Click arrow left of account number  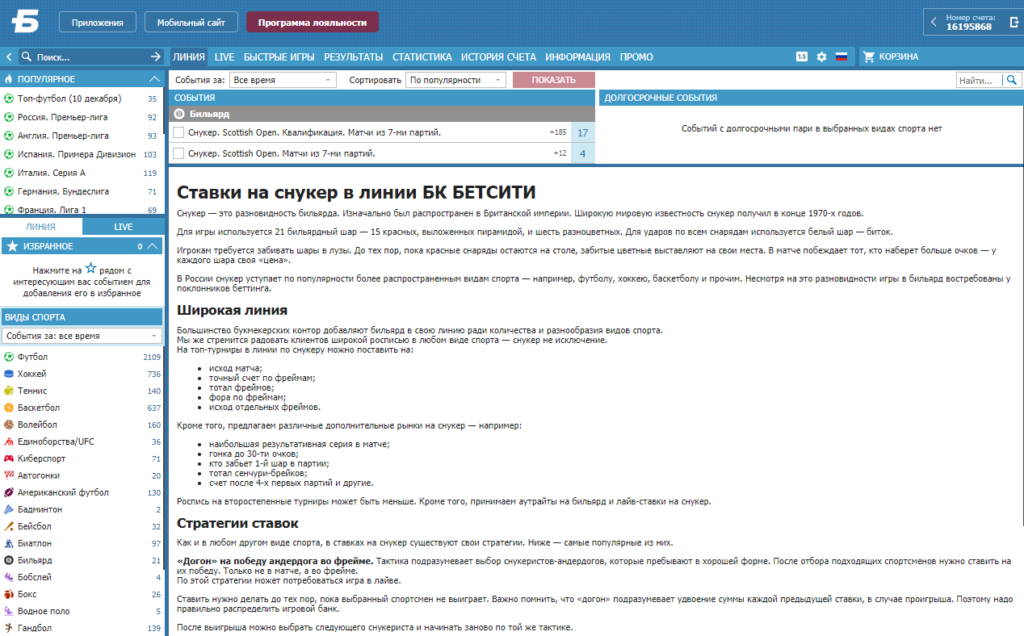coord(933,22)
